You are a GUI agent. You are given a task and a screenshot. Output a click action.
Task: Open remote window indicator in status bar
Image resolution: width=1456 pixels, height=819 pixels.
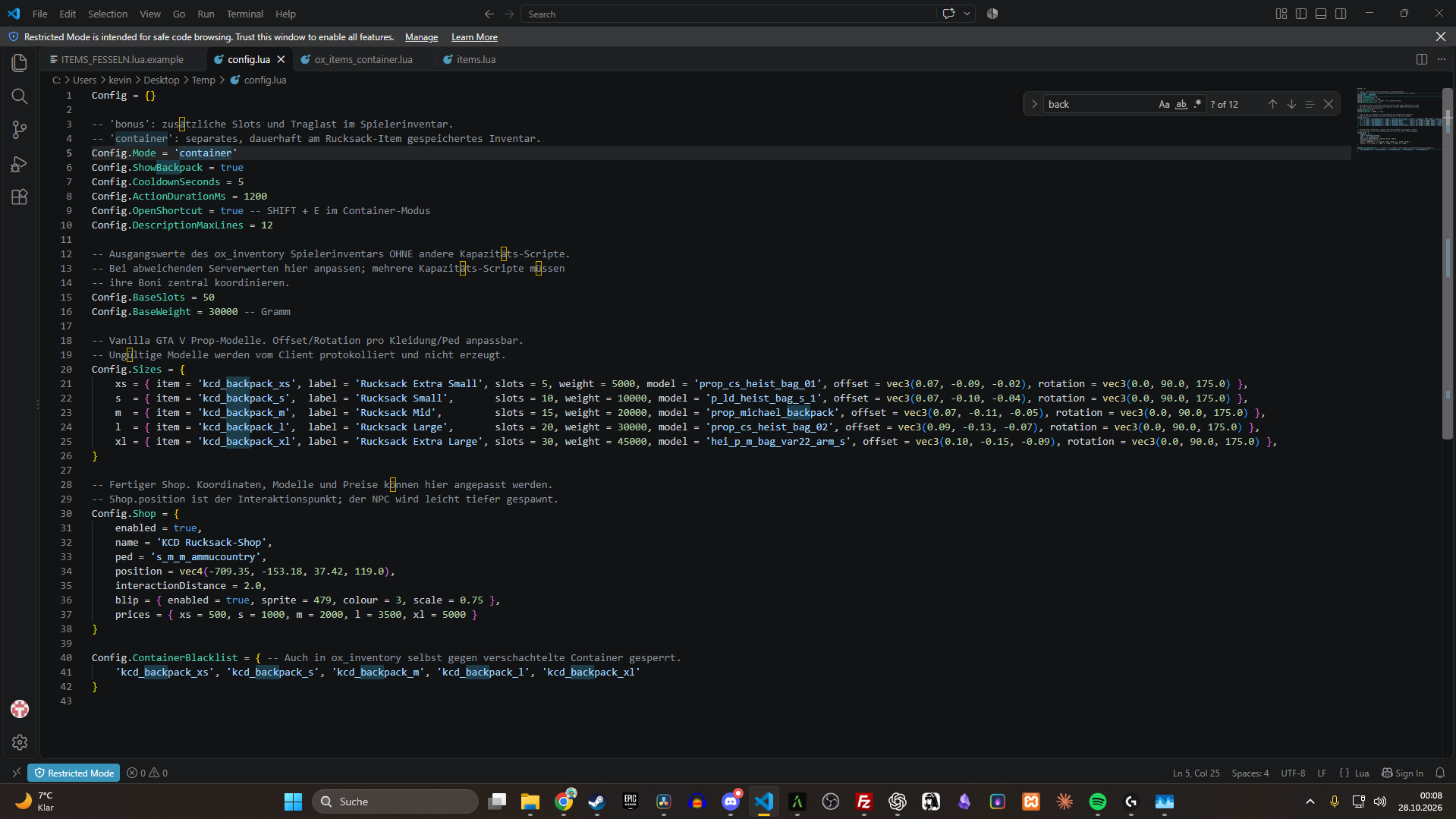[17, 773]
